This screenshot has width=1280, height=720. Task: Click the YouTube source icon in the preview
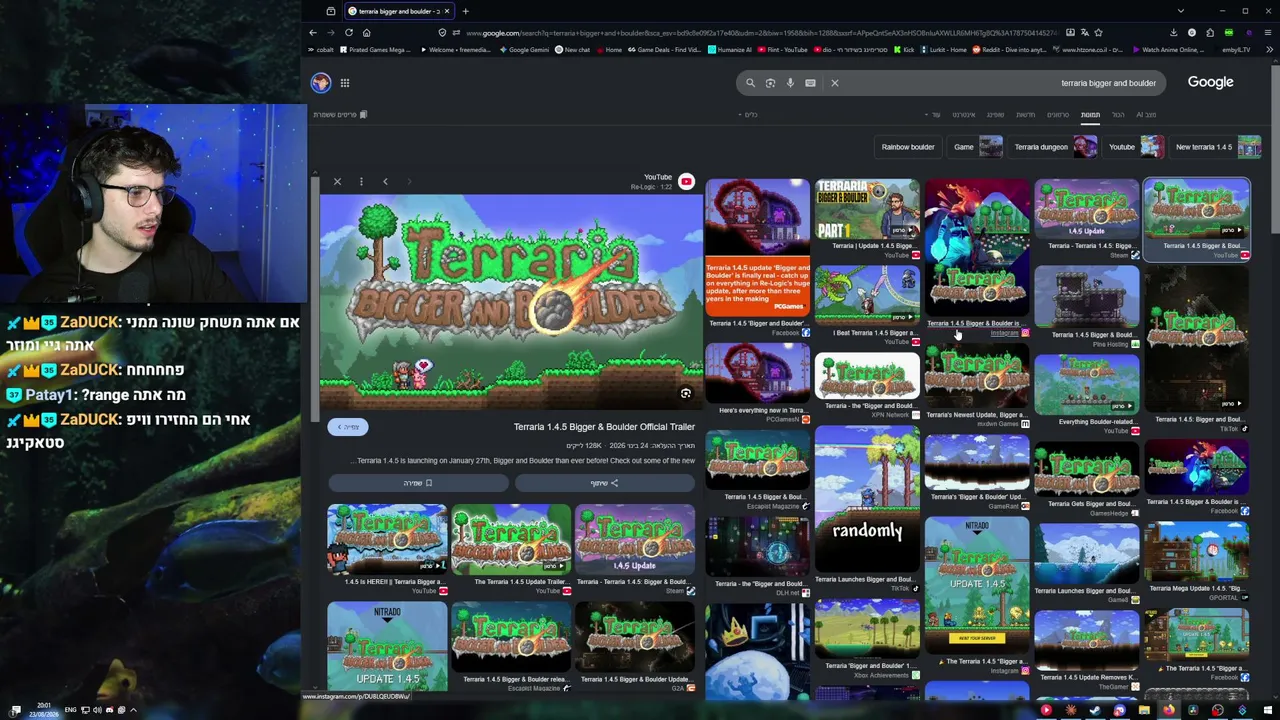tap(686, 181)
